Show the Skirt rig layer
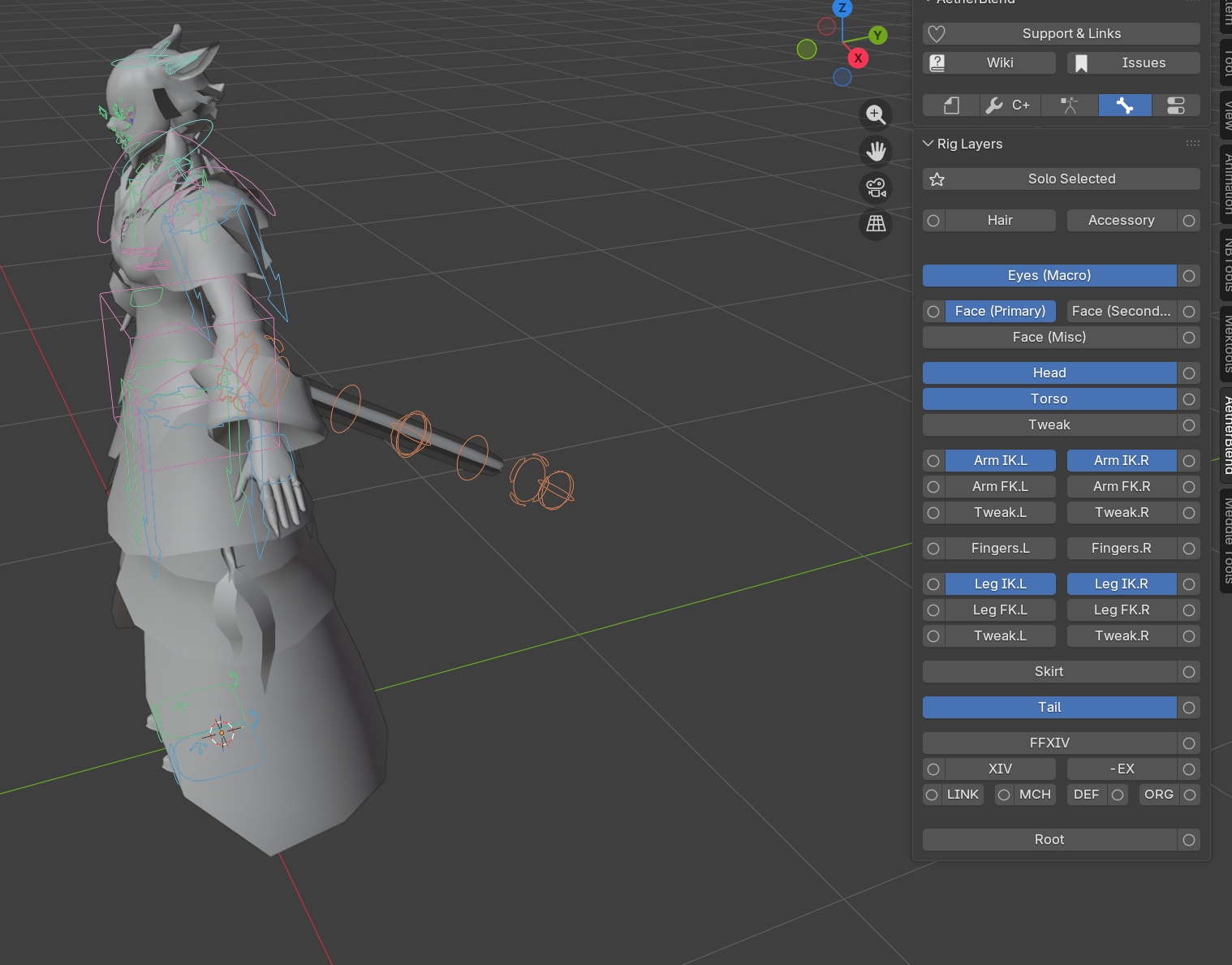The image size is (1232, 965). point(1049,672)
